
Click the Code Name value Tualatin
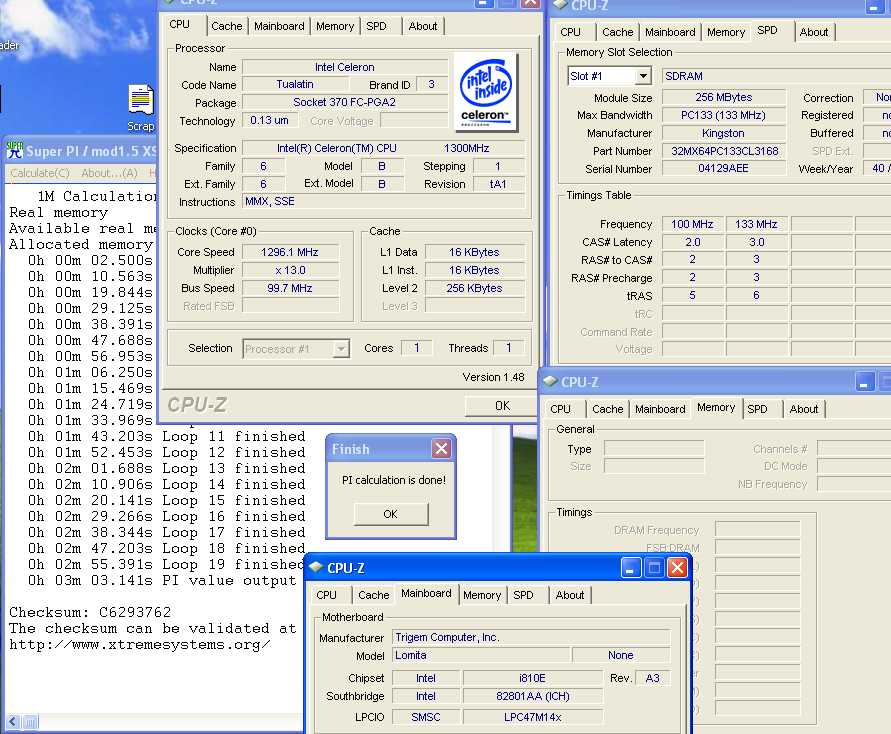pos(294,84)
